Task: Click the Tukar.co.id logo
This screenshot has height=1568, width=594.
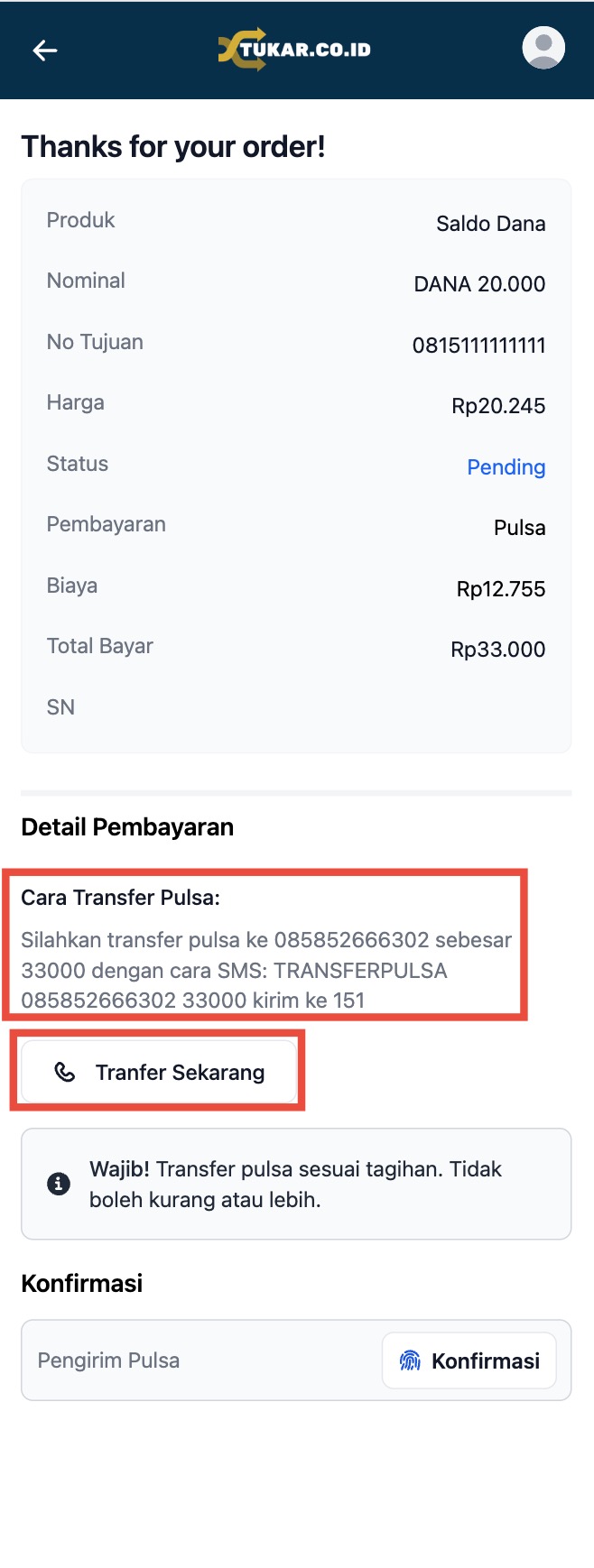Action: click(x=295, y=50)
